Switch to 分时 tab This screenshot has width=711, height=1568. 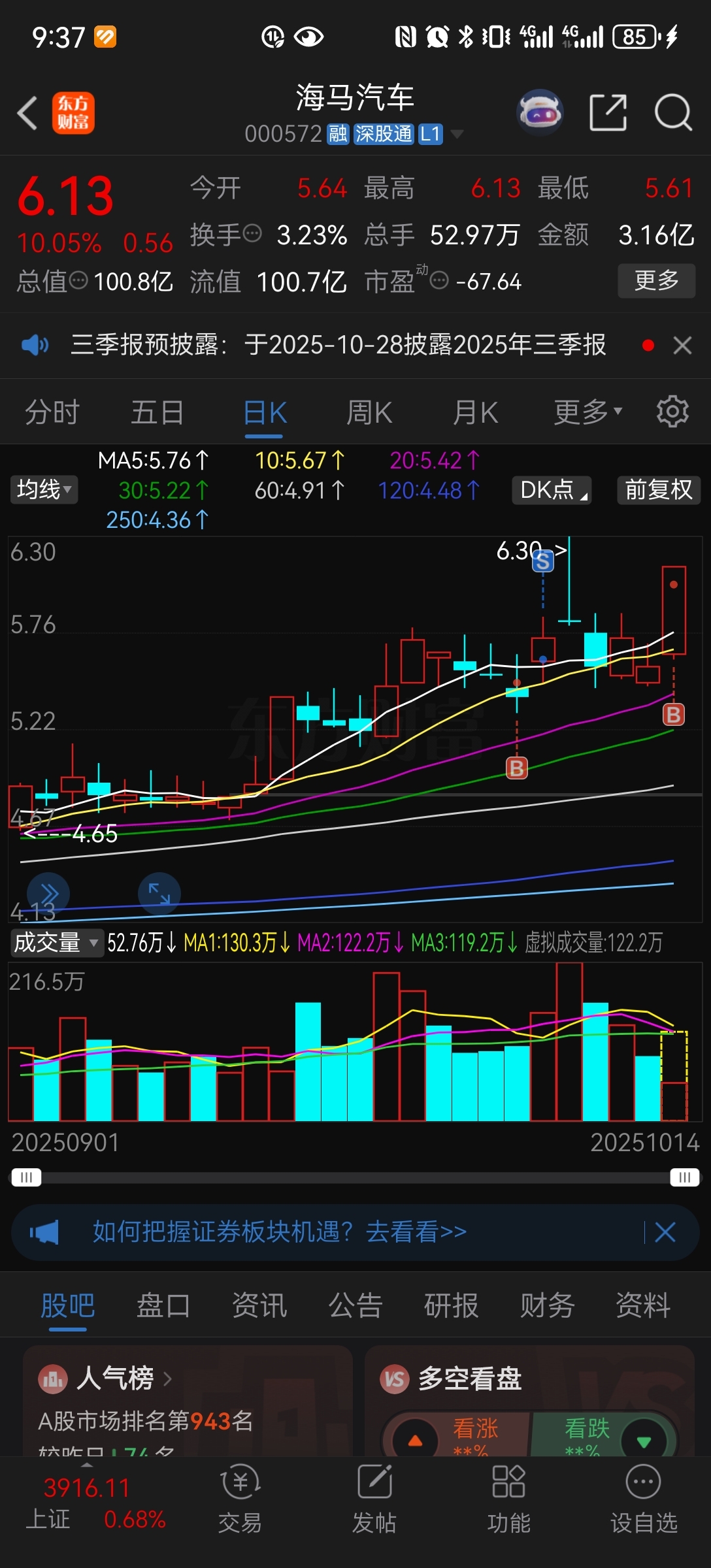(x=52, y=412)
